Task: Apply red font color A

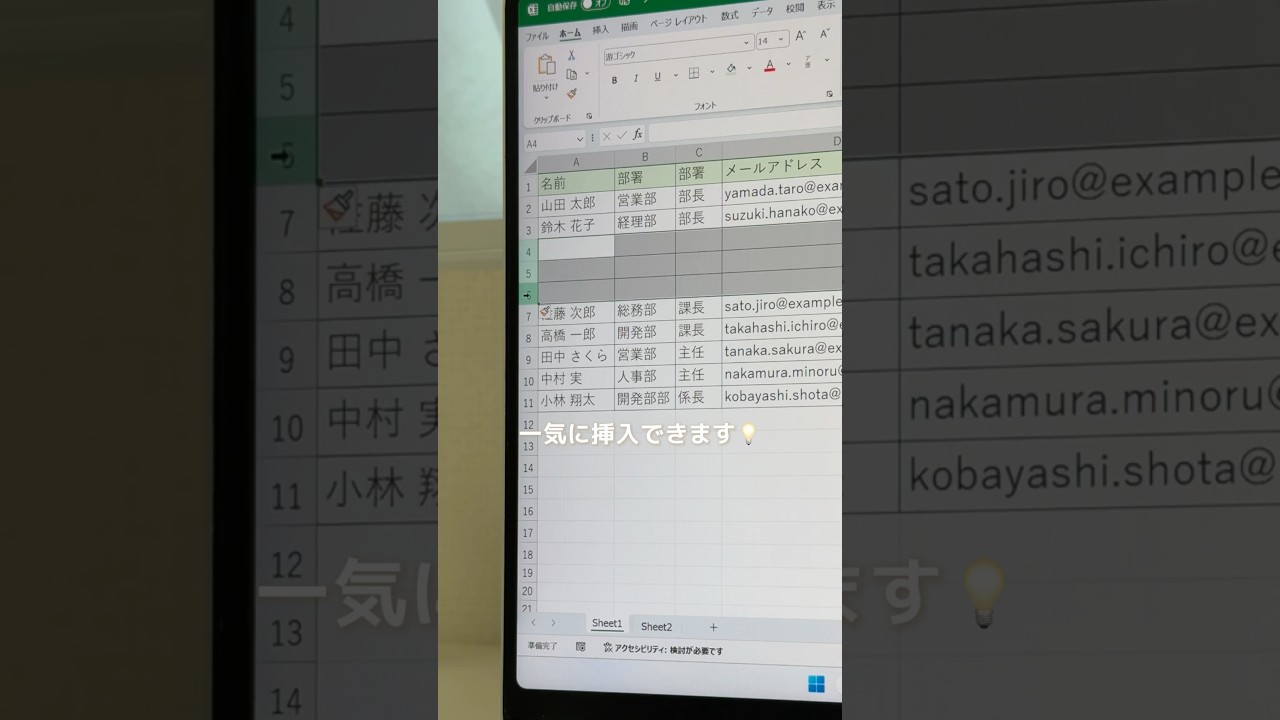Action: coord(769,66)
